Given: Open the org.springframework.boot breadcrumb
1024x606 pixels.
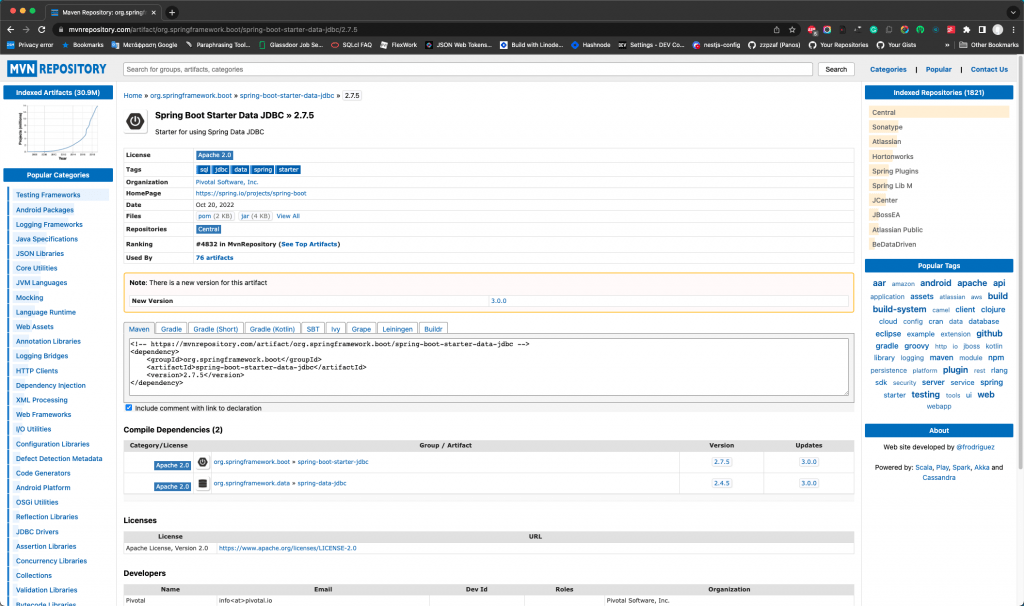Looking at the screenshot, I should (191, 95).
